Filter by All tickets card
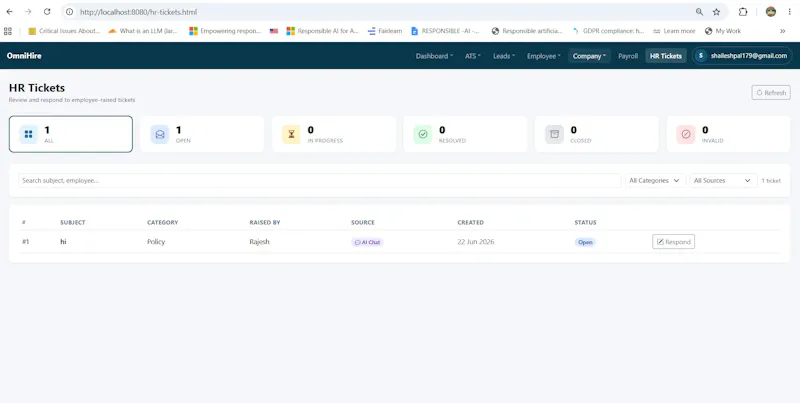This screenshot has height=403, width=800. point(71,134)
